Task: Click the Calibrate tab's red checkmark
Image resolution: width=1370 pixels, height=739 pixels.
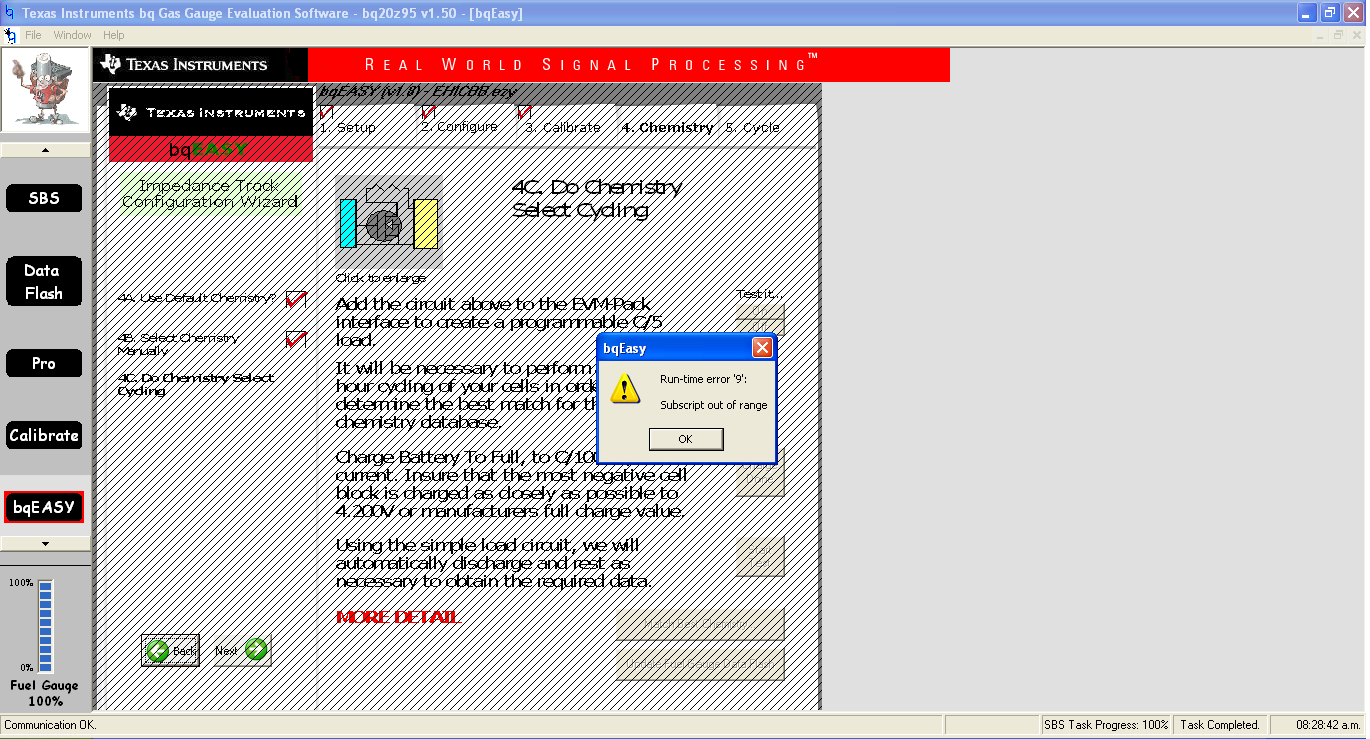Action: 524,112
